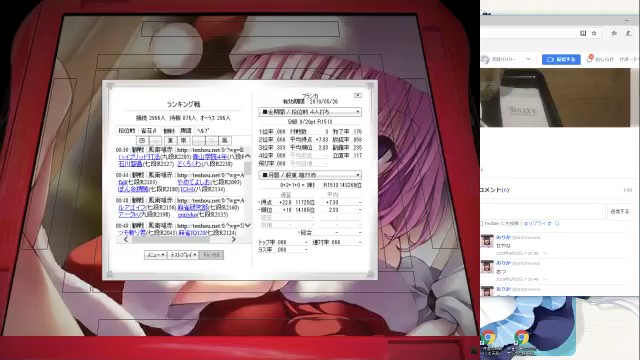Focus the comment input field
Viewport: 640px width, 360px height.
[543, 211]
